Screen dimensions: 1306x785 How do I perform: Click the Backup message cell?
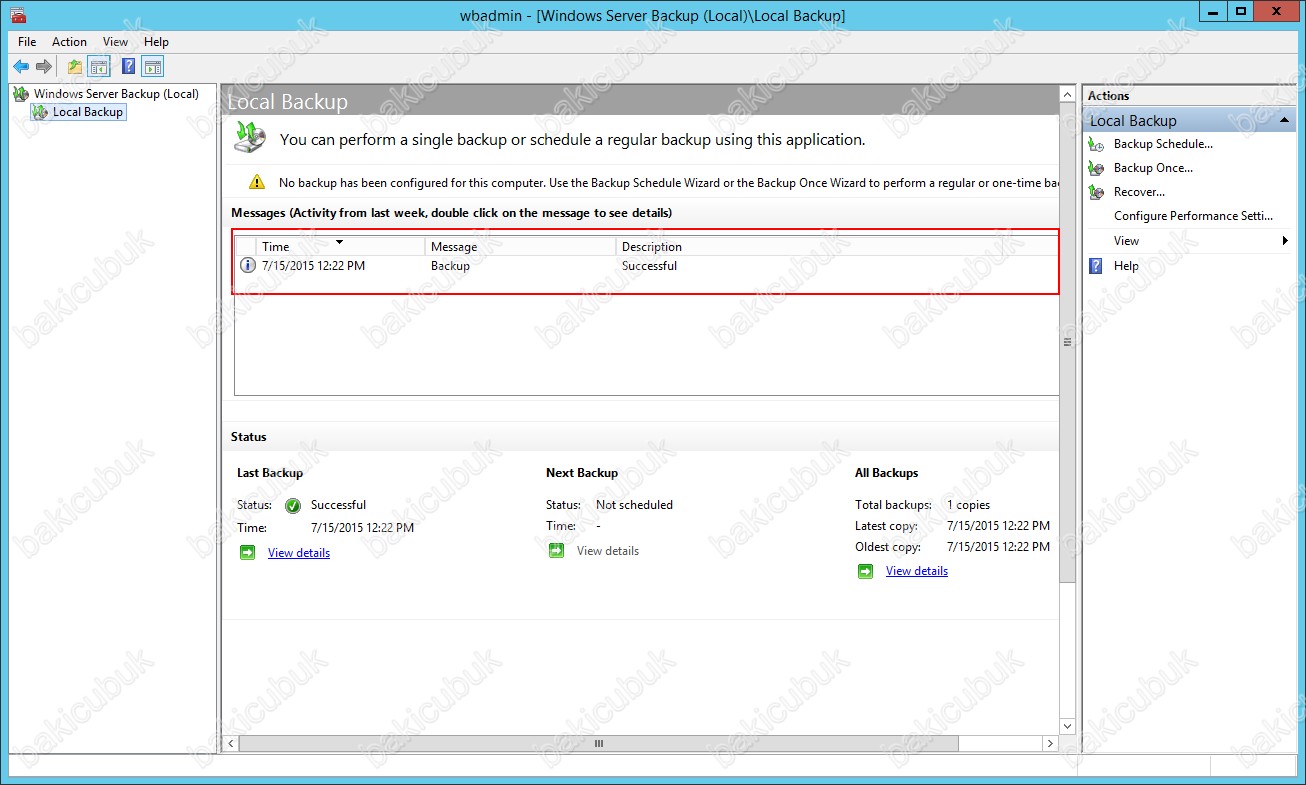450,266
